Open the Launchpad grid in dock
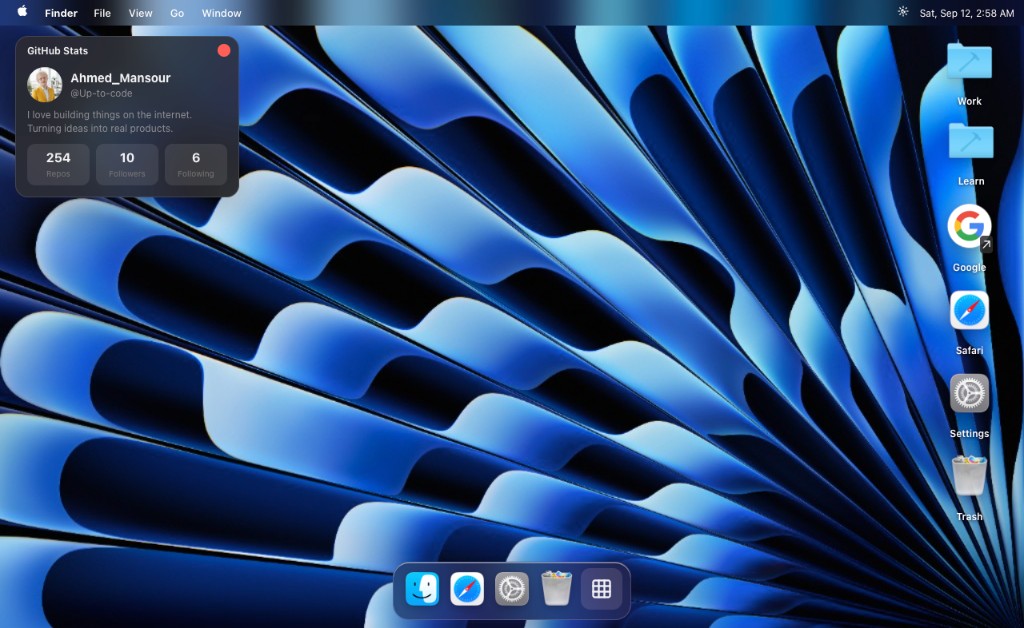The height and width of the screenshot is (628, 1024). pos(601,589)
